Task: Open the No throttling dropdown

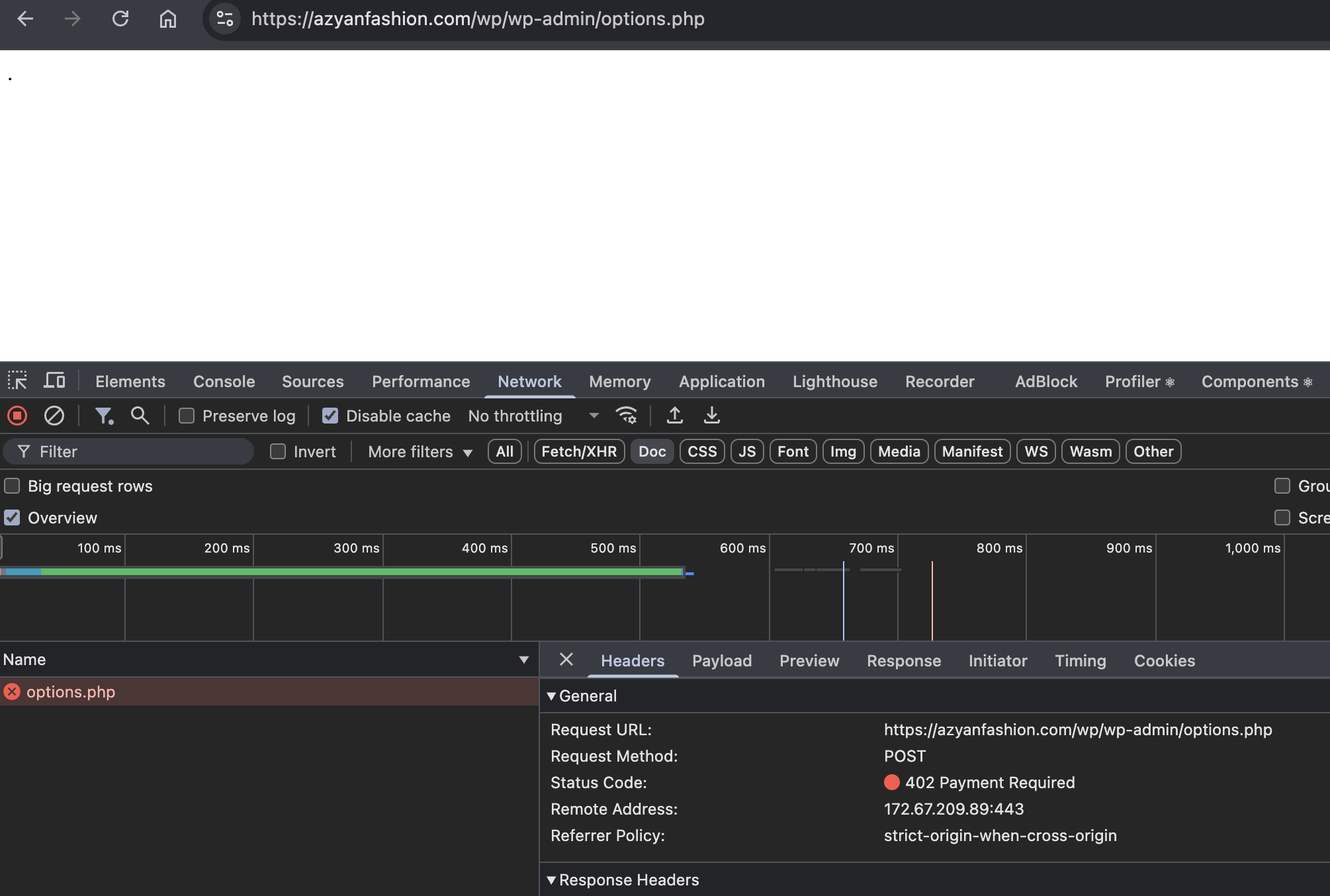Action: pyautogui.click(x=533, y=416)
